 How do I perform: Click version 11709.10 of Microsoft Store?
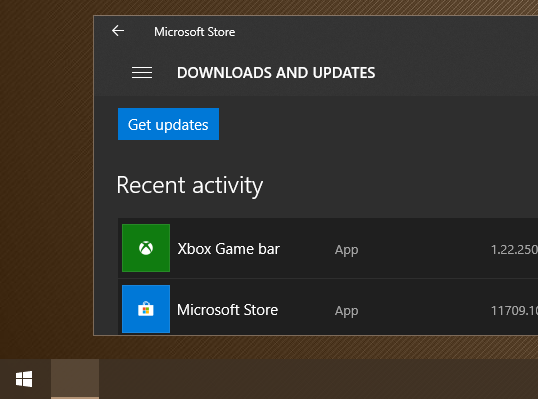coord(514,310)
